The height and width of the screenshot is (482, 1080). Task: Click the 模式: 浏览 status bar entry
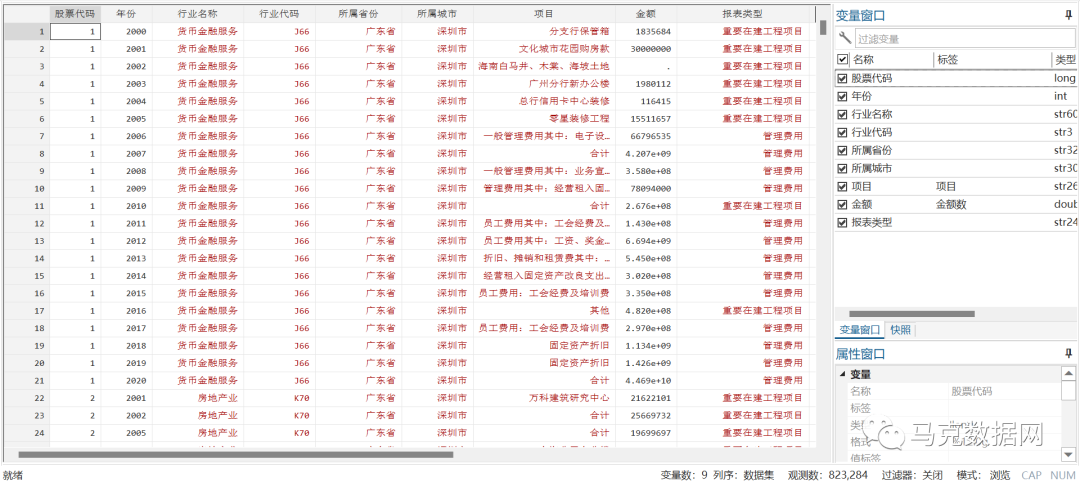tap(983, 475)
